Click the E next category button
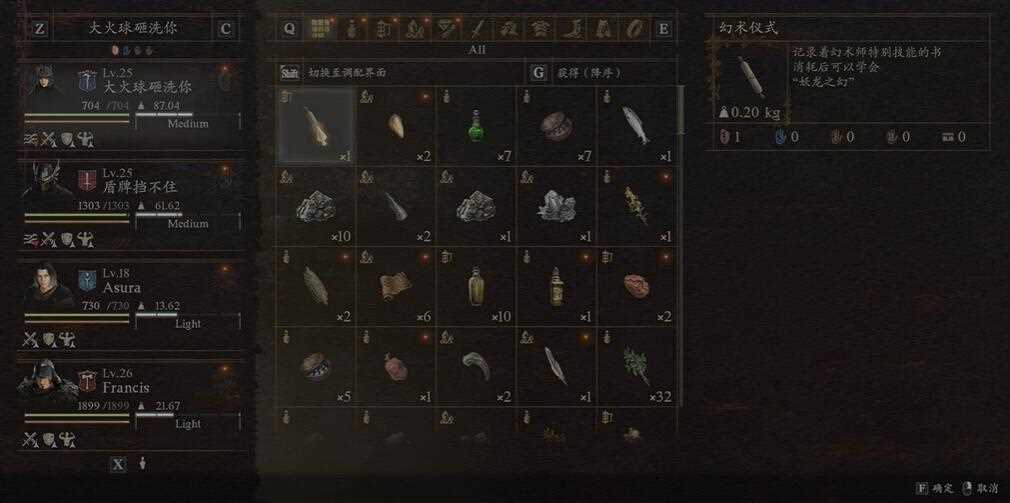 coord(663,28)
